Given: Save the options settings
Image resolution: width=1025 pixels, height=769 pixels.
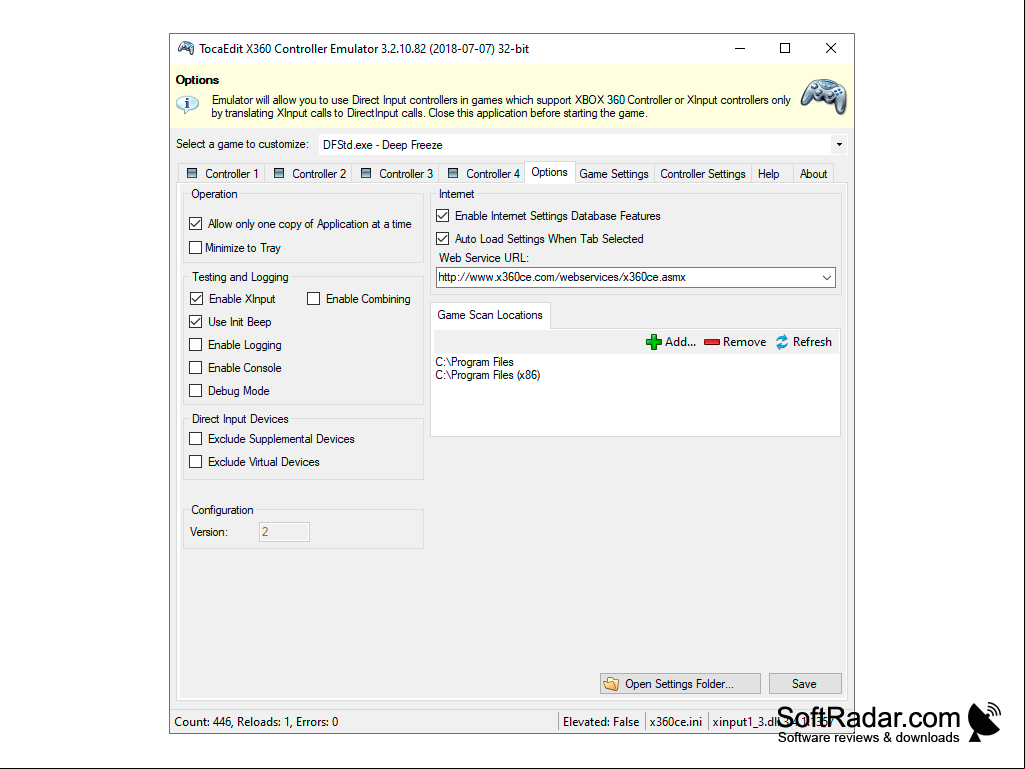Looking at the screenshot, I should tap(805, 684).
